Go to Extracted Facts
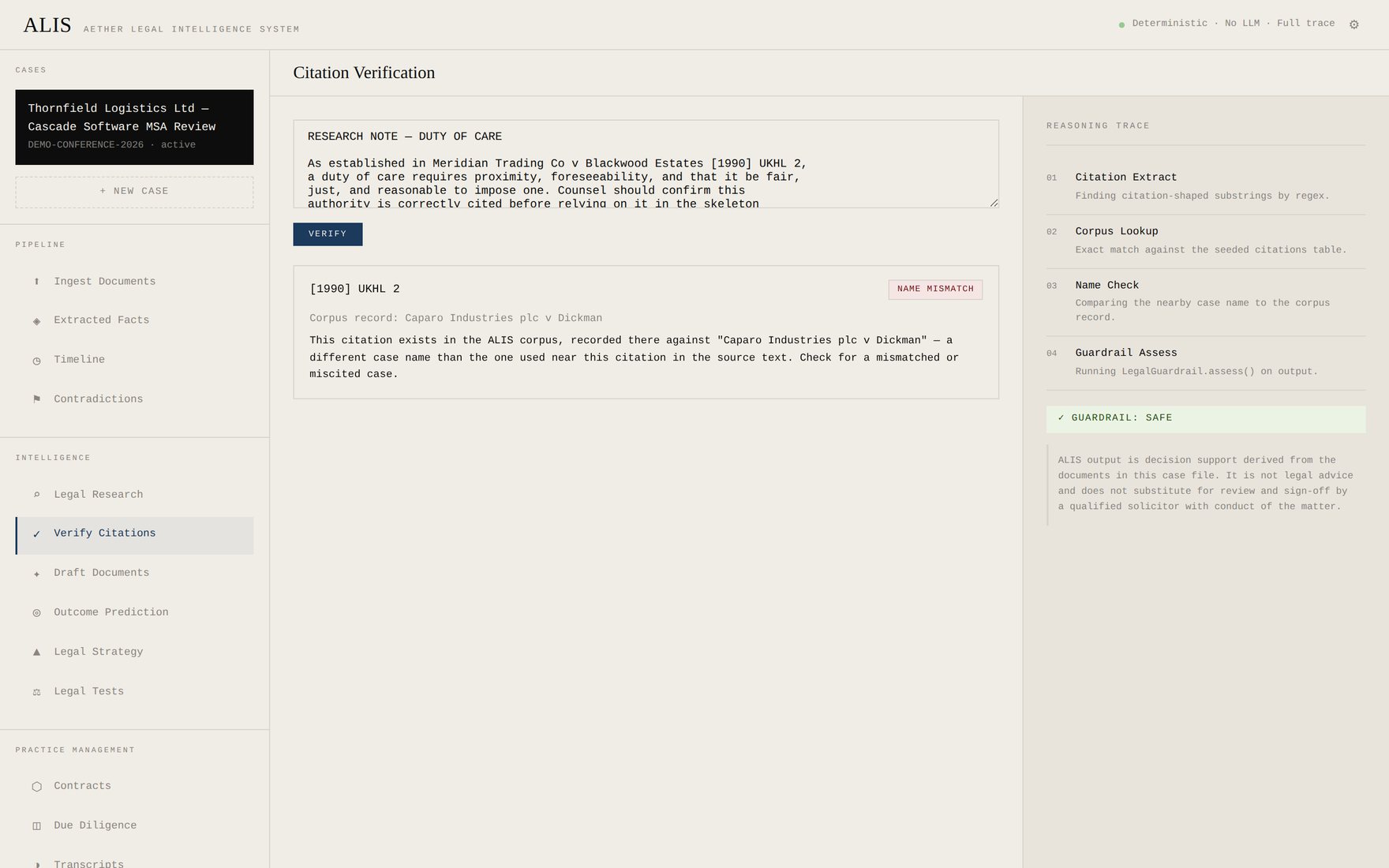Viewport: 1389px width, 868px height. pos(134,320)
